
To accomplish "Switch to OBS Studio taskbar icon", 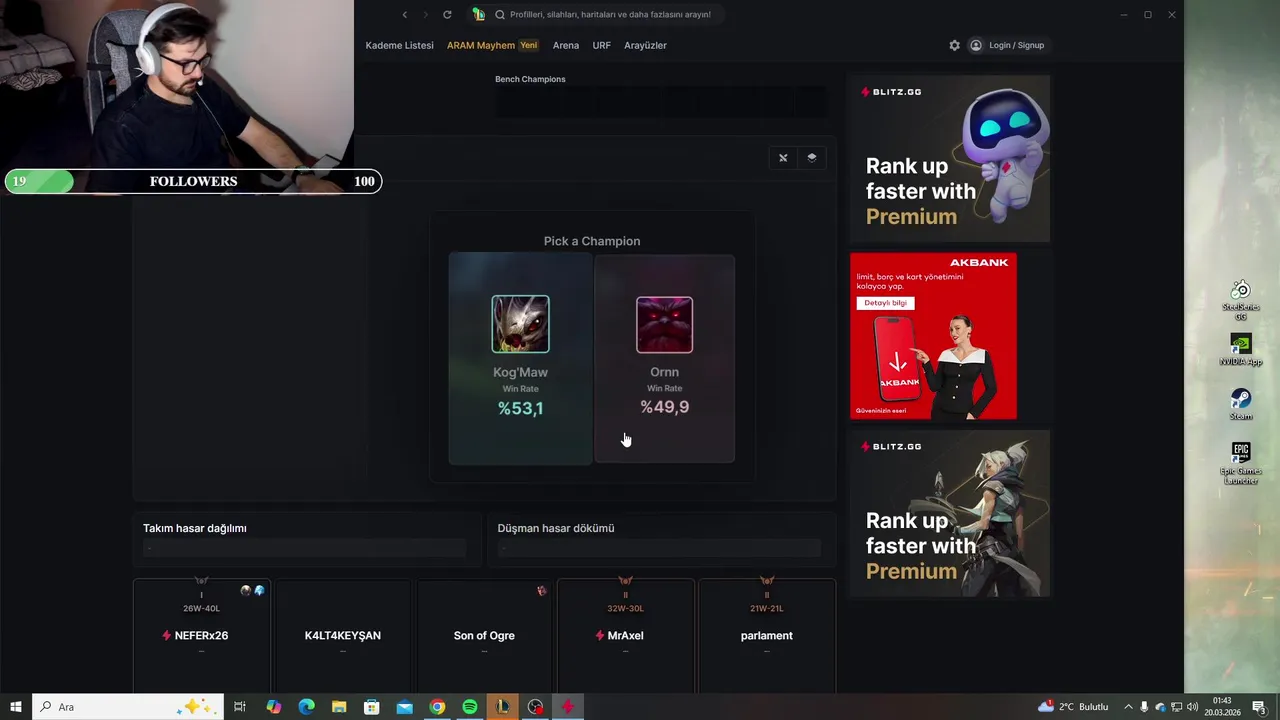I will 536,707.
